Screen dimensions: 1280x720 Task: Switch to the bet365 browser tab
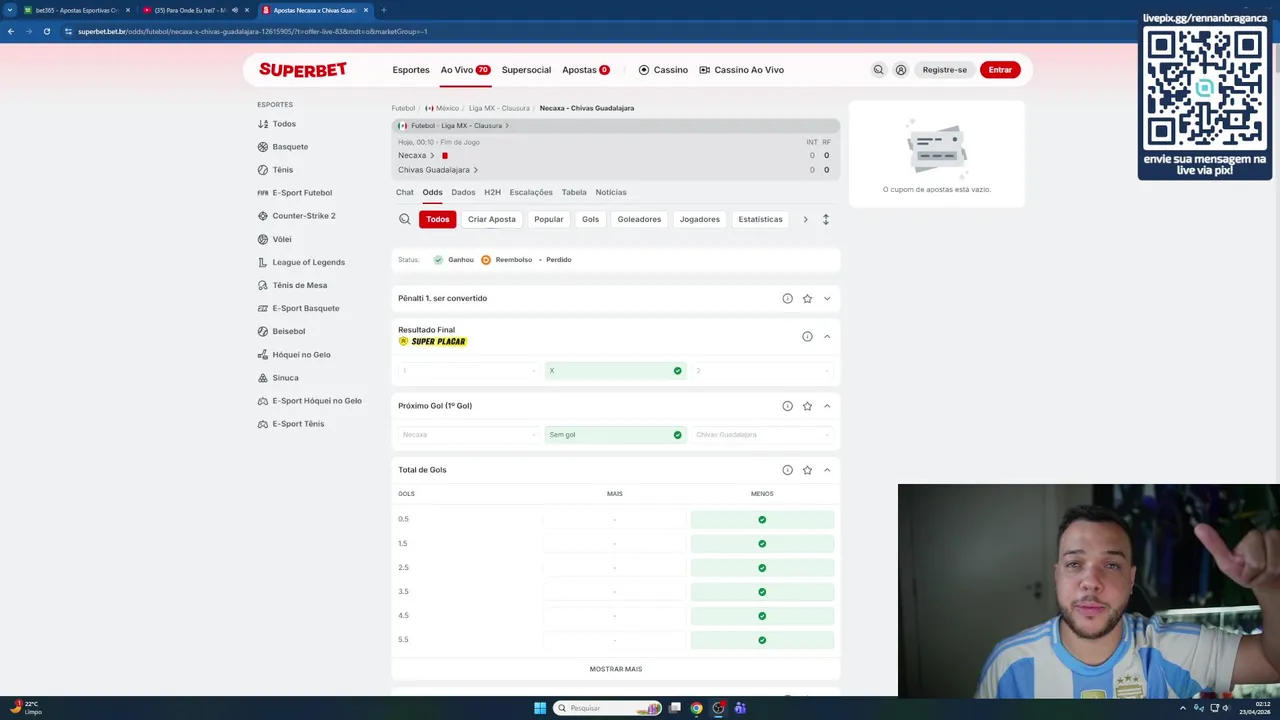[x=76, y=10]
